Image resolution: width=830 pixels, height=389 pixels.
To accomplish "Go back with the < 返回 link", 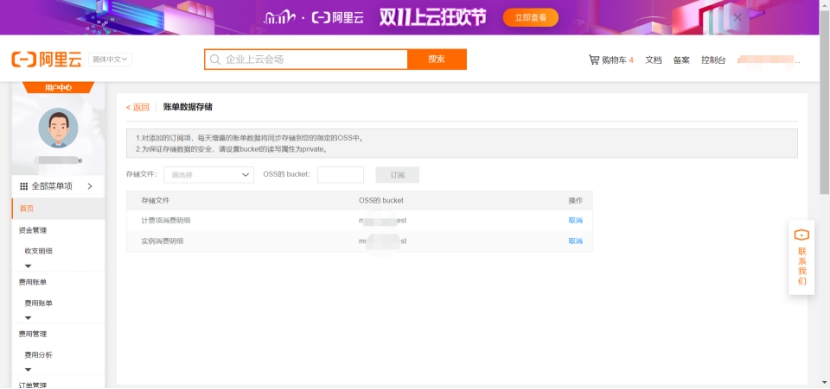I will coord(138,107).
